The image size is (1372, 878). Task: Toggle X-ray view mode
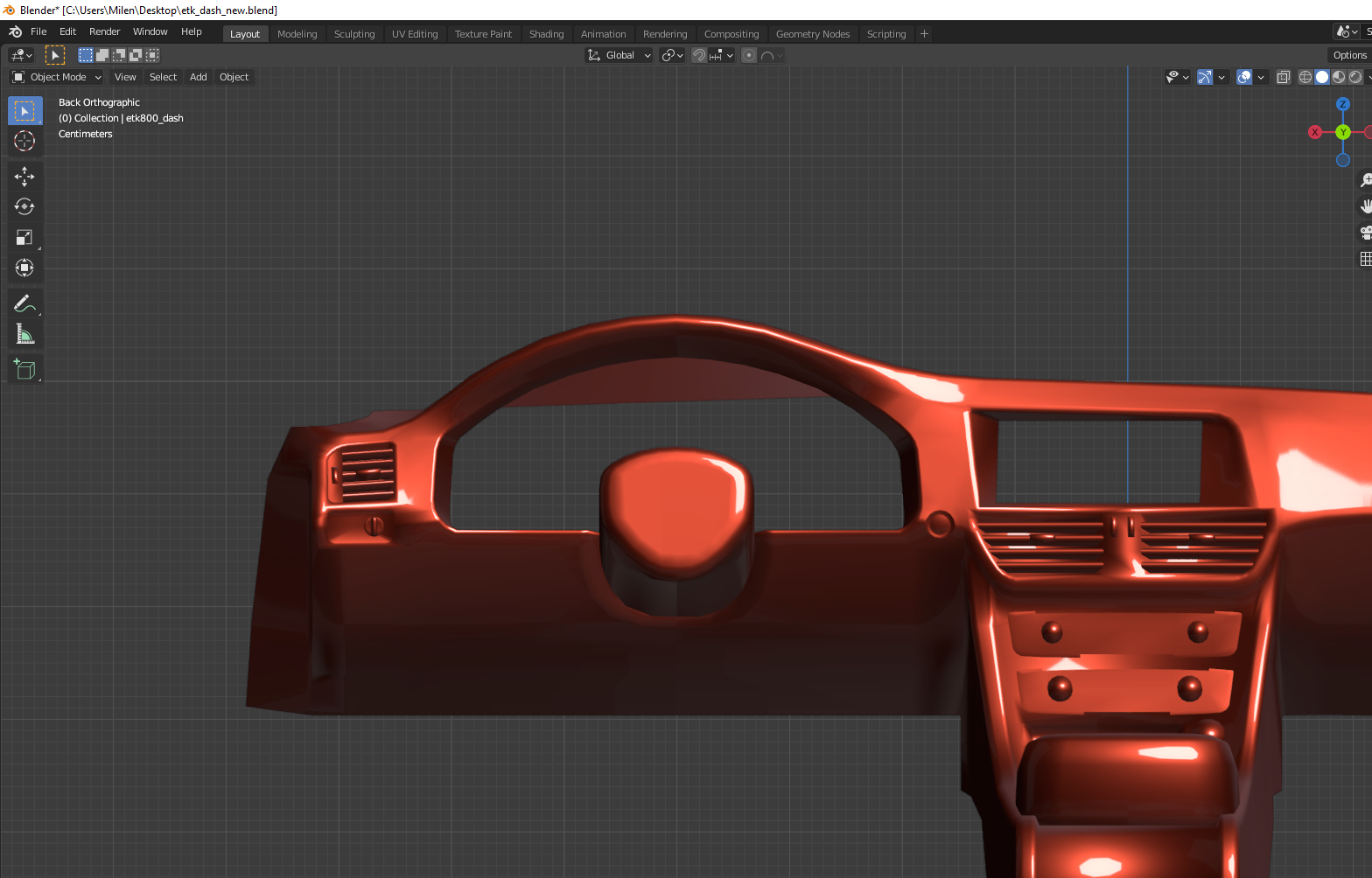1284,77
